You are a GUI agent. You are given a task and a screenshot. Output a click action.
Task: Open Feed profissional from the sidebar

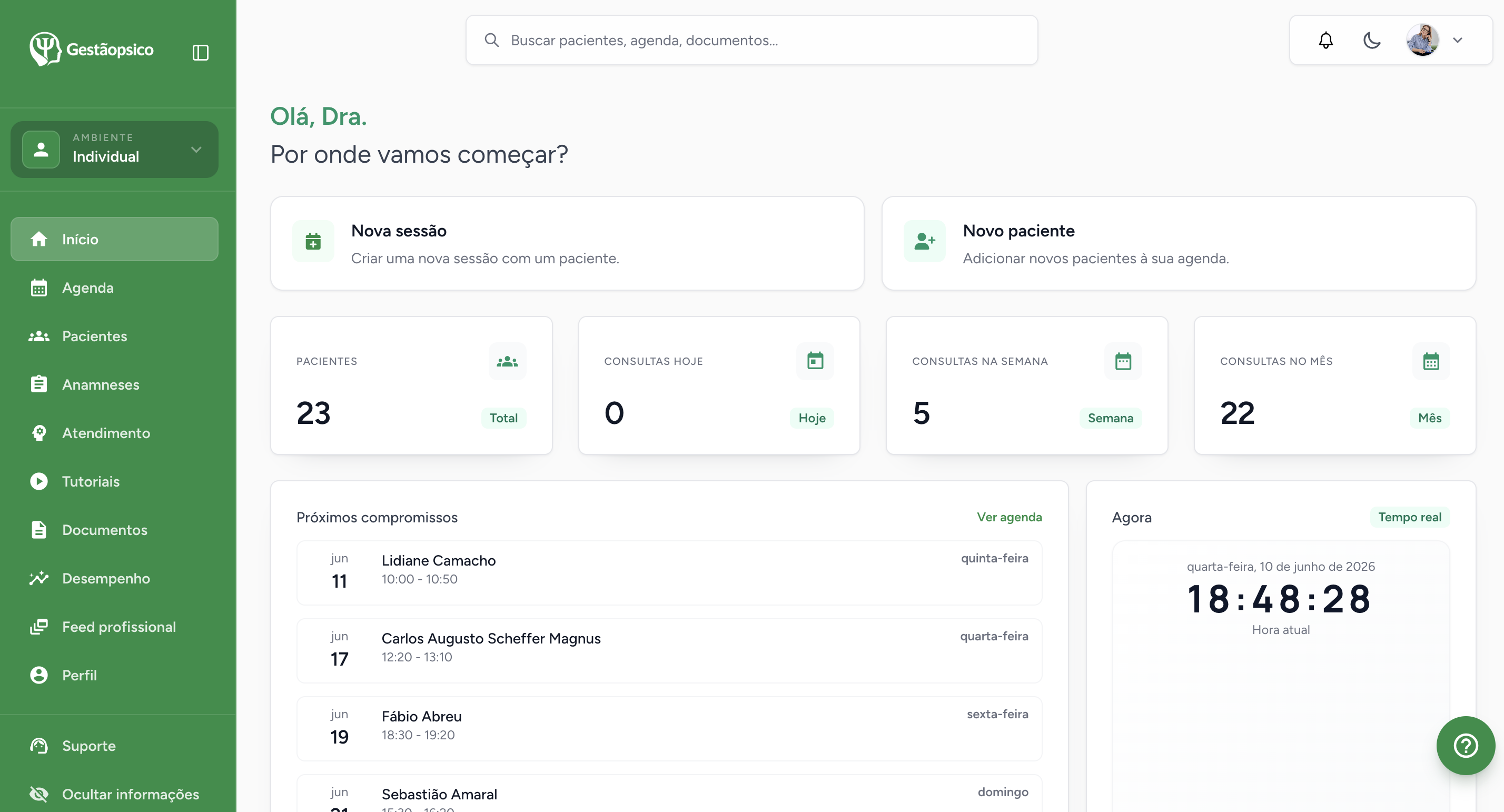114,627
